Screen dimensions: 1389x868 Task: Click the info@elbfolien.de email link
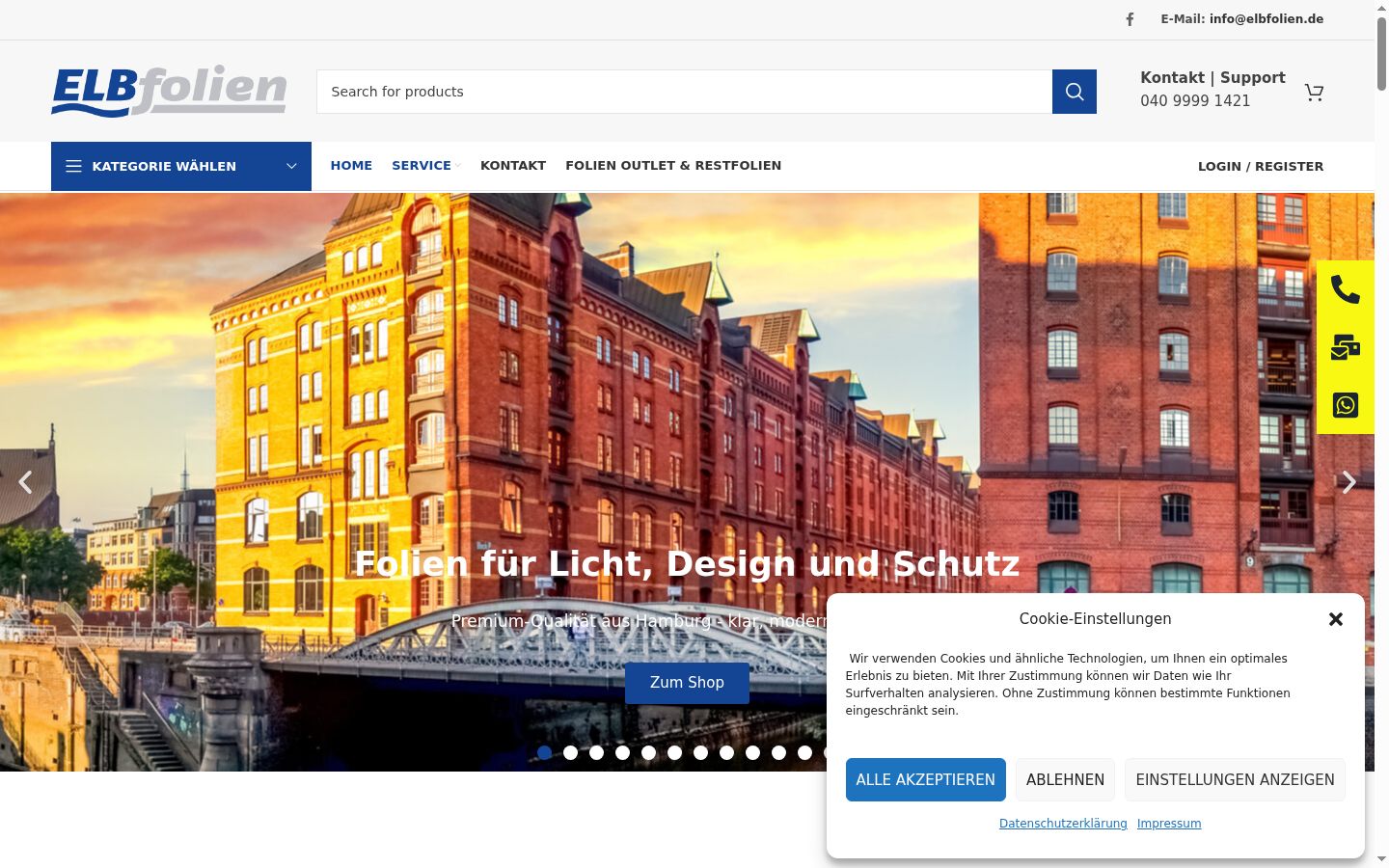1266,18
